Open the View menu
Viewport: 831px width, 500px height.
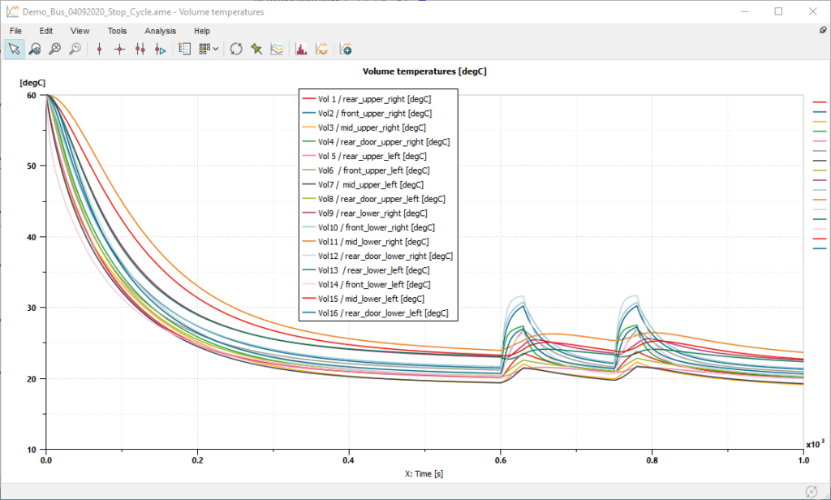point(80,31)
